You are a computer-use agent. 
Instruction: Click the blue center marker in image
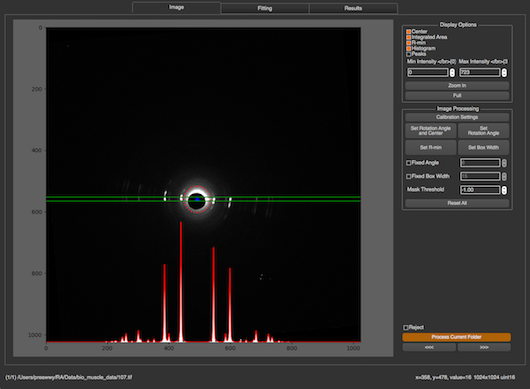(197, 199)
